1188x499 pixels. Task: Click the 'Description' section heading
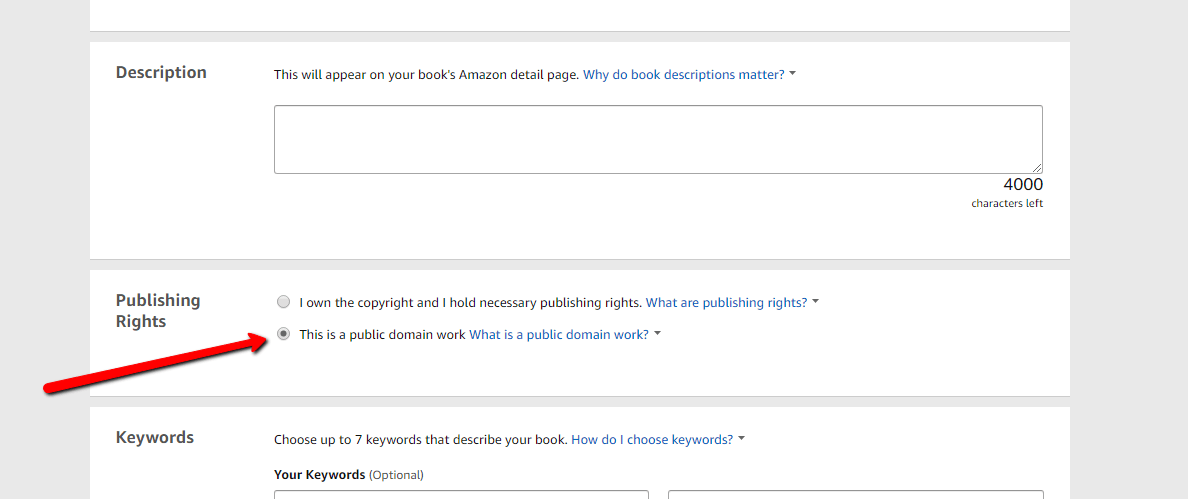tap(161, 73)
